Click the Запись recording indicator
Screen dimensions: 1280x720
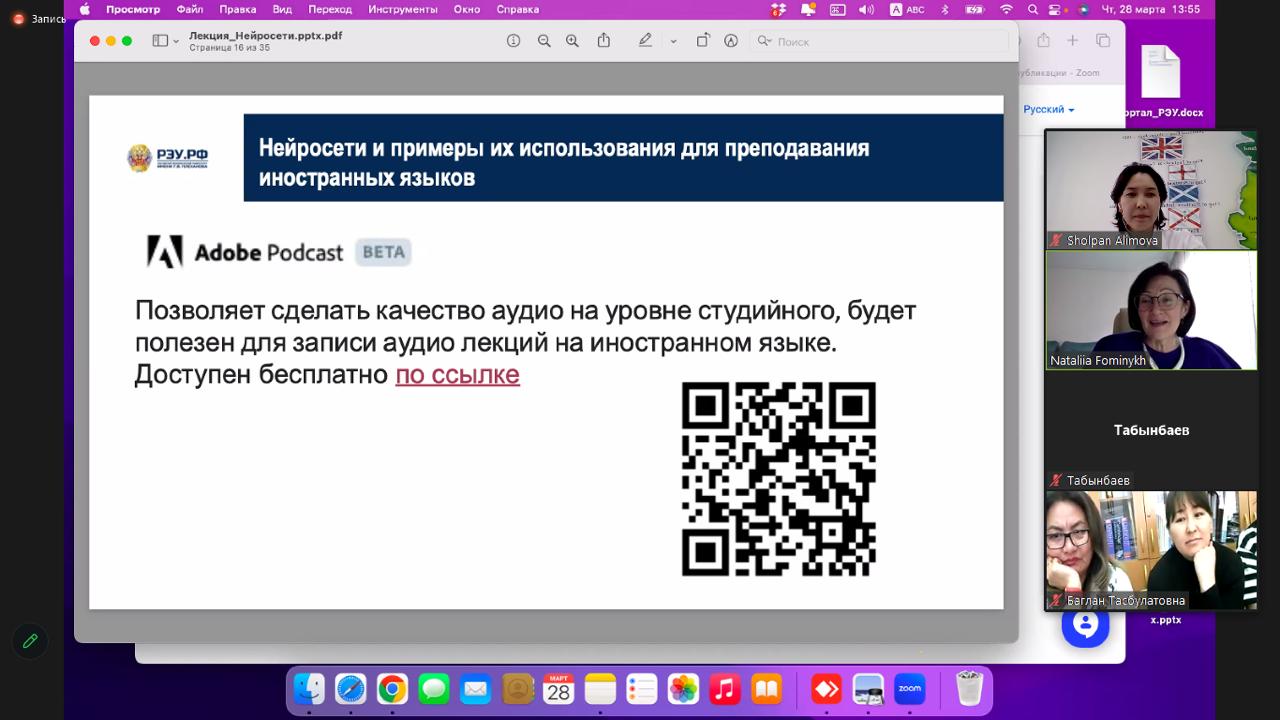point(39,19)
